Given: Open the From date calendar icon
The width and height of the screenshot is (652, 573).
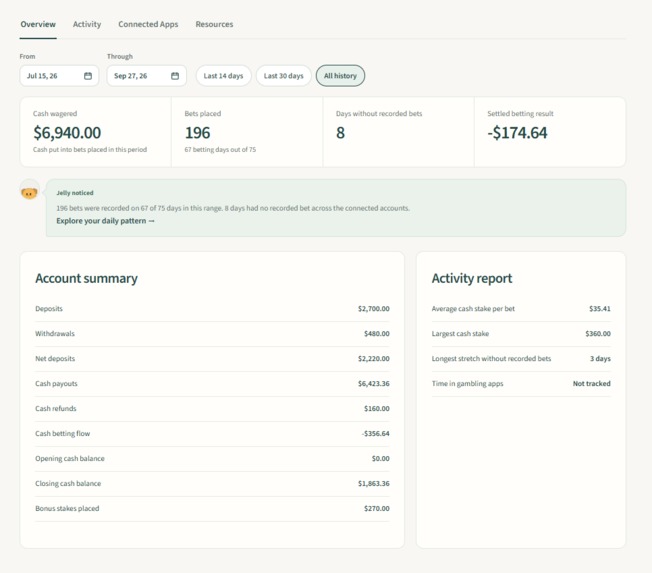Looking at the screenshot, I should [x=88, y=76].
